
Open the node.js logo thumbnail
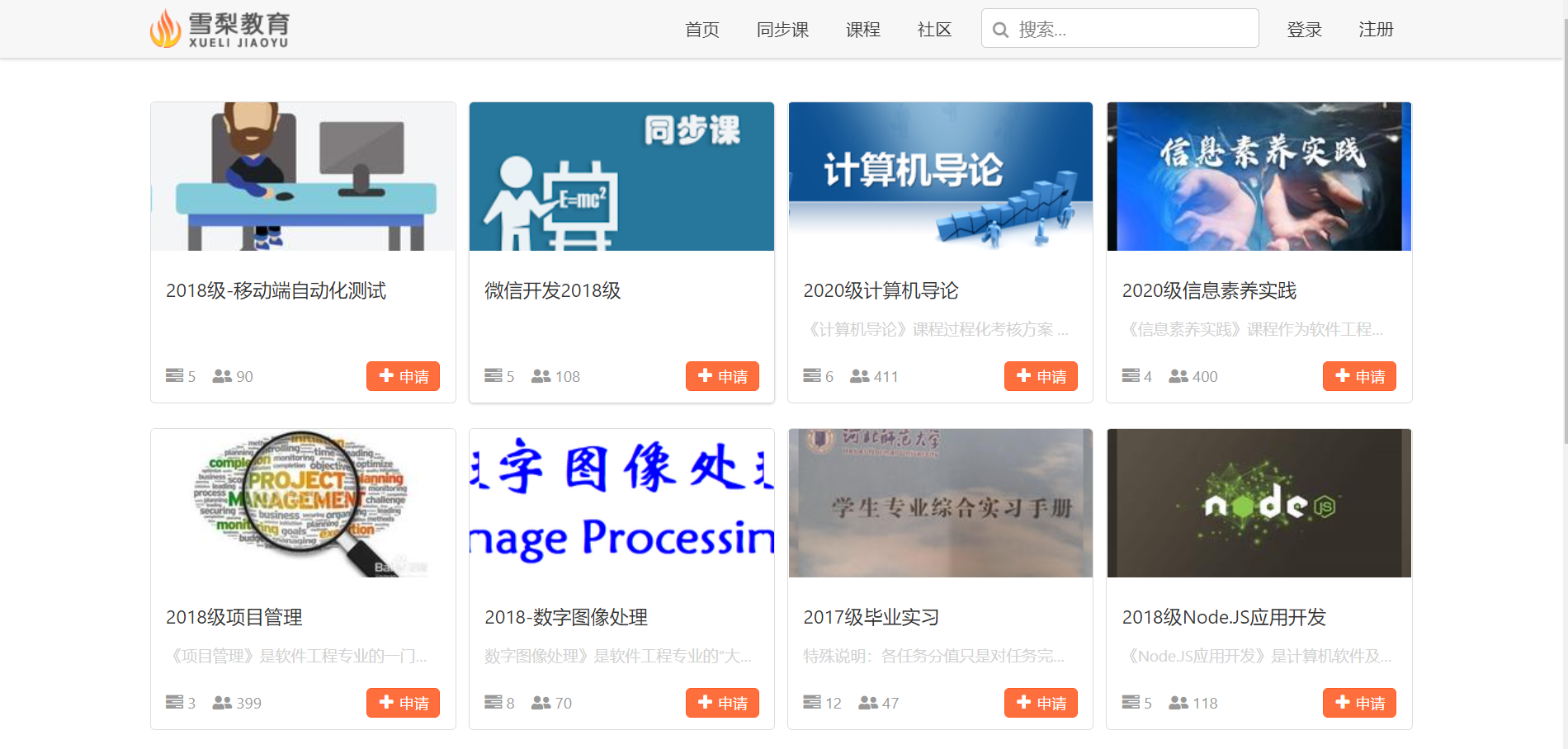pos(1259,503)
